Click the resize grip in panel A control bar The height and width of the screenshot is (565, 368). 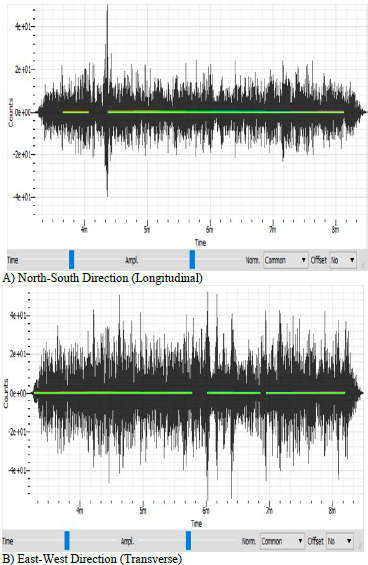pos(363,265)
